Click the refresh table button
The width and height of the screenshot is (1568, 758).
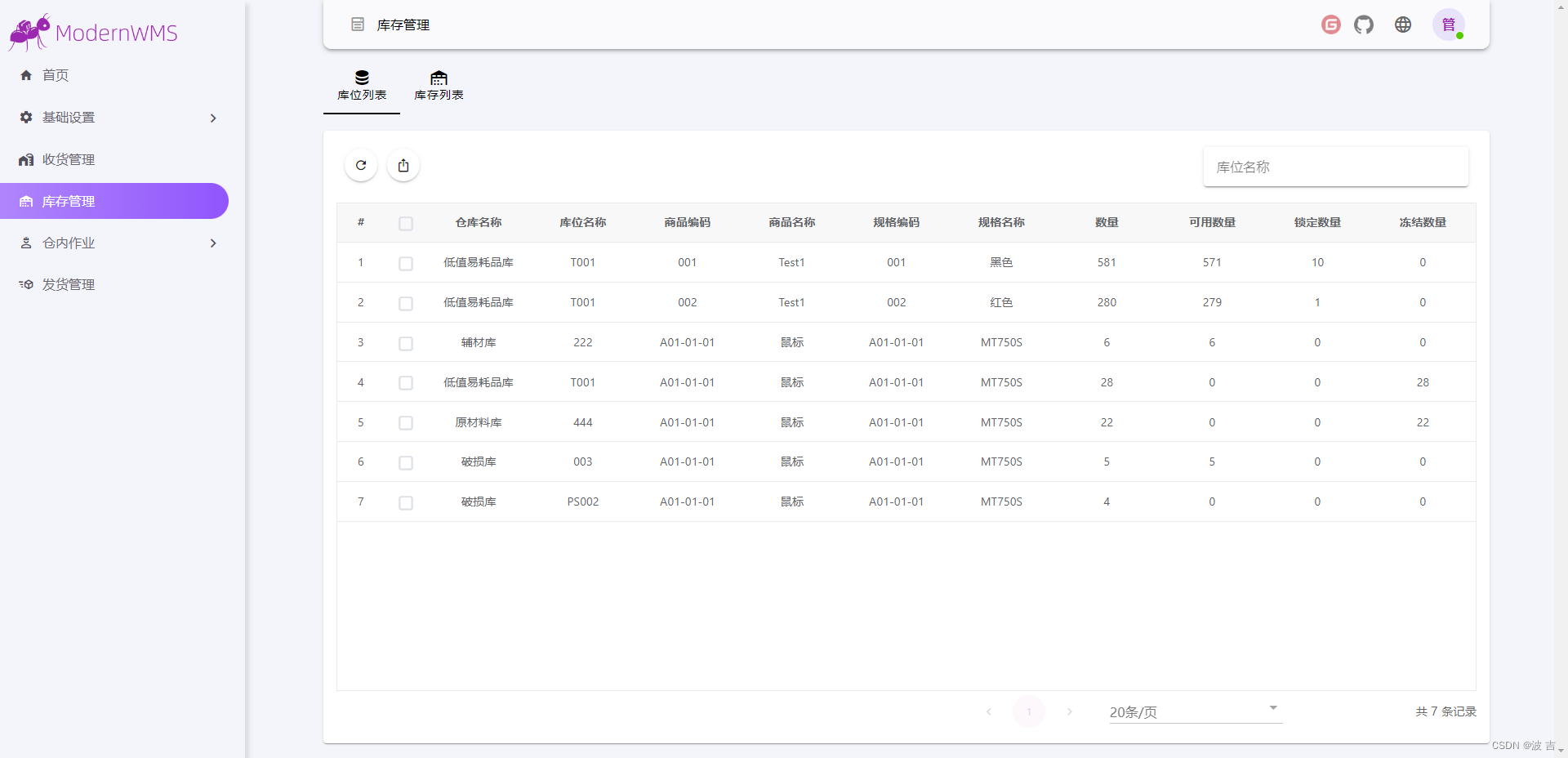361,165
